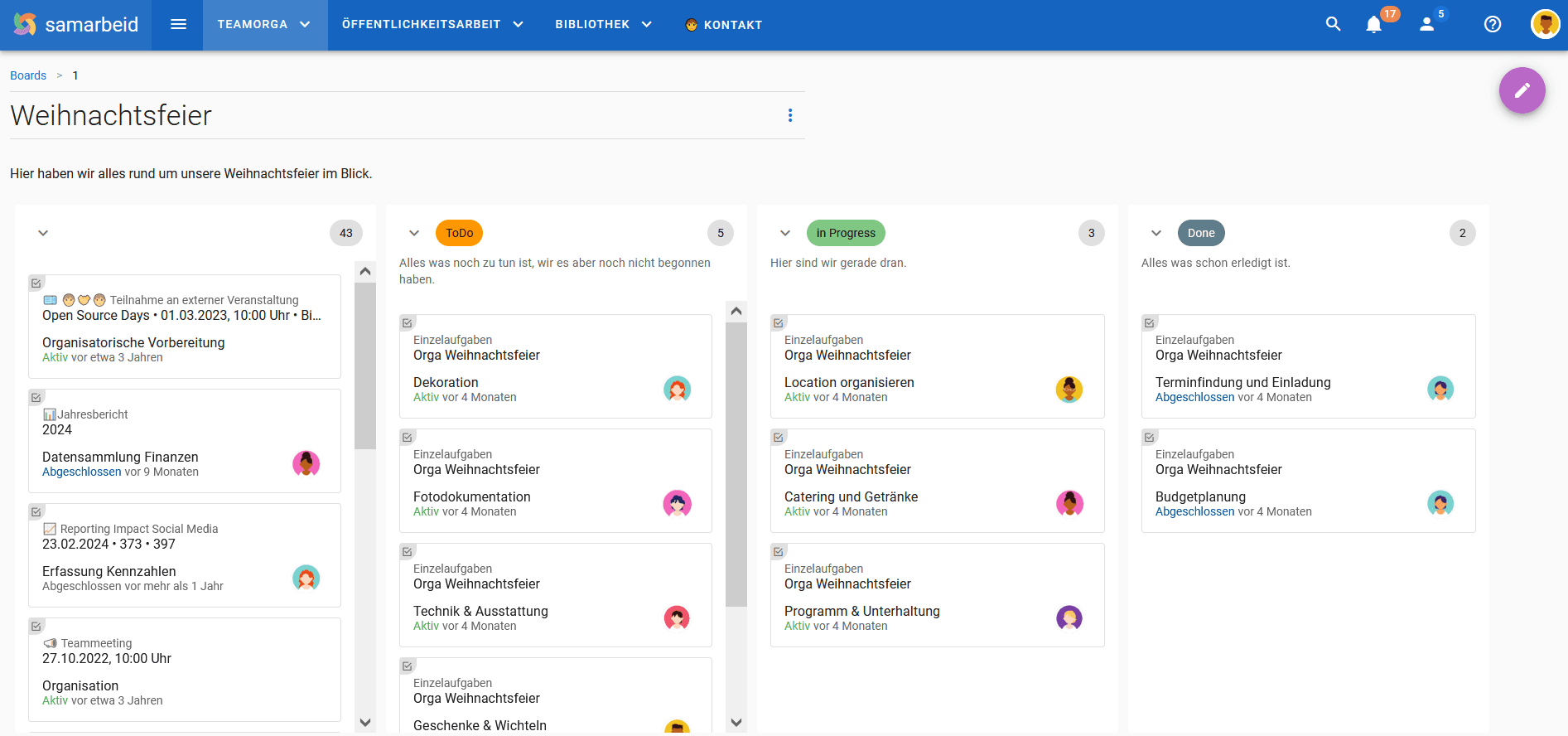
Task: Open hamburger menu next to samarbeid logo
Action: point(178,24)
